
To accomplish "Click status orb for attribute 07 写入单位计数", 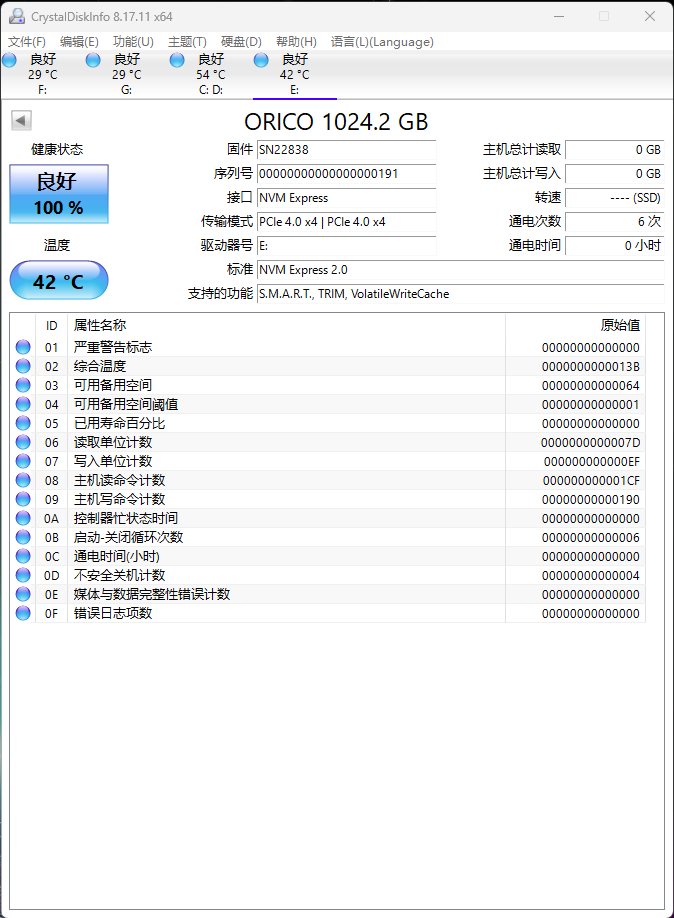I will tap(23, 461).
